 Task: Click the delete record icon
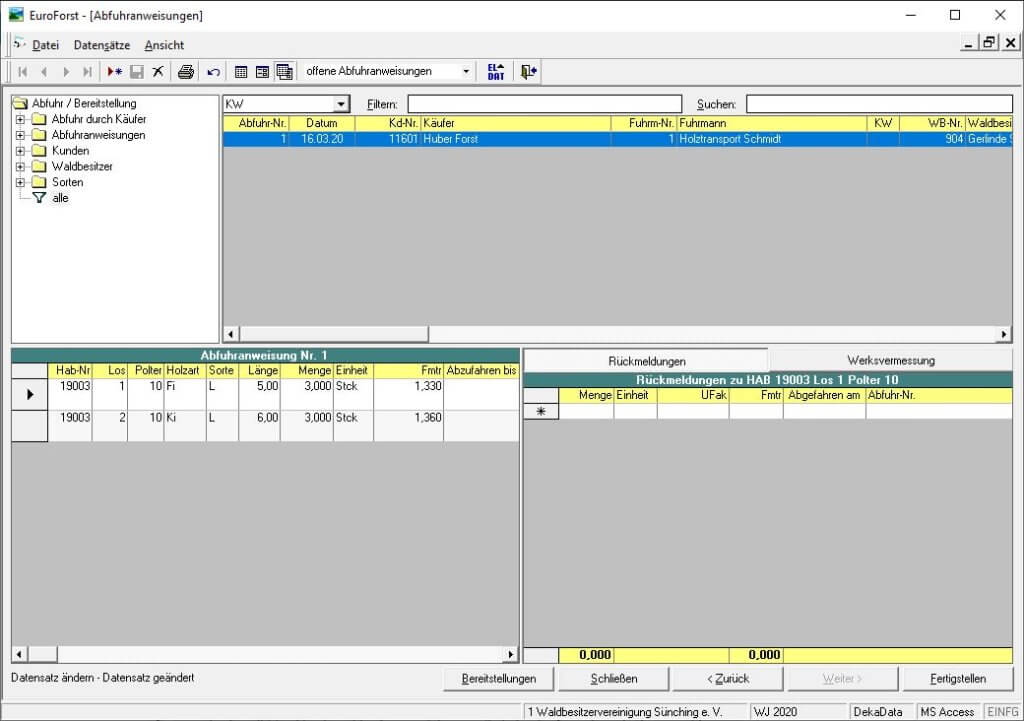(158, 72)
